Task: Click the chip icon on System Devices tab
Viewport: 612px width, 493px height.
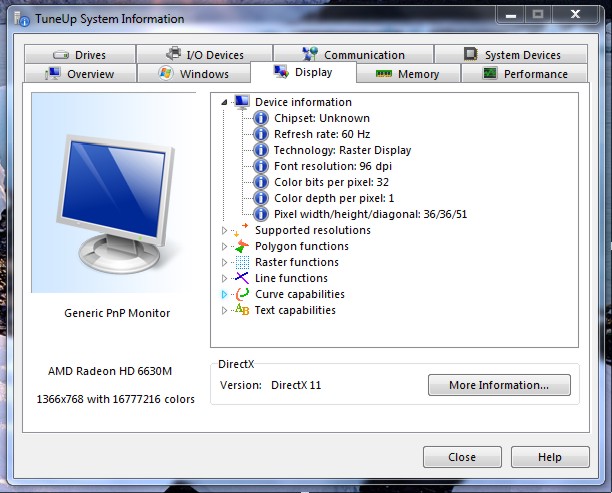Action: click(x=471, y=54)
